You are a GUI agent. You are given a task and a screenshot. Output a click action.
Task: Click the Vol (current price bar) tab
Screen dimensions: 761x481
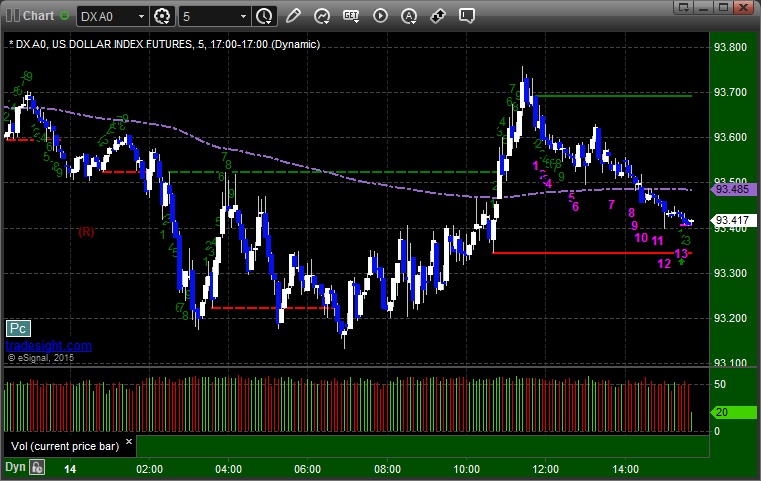pos(65,446)
